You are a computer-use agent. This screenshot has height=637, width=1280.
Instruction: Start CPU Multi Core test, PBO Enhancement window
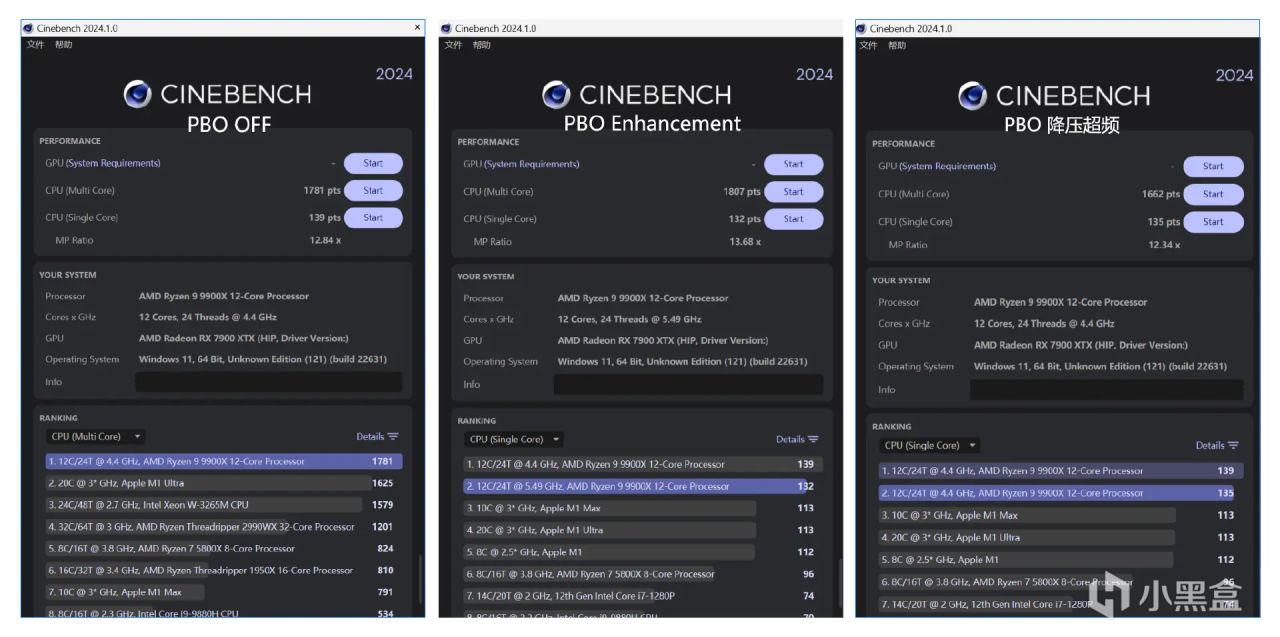[x=793, y=192]
